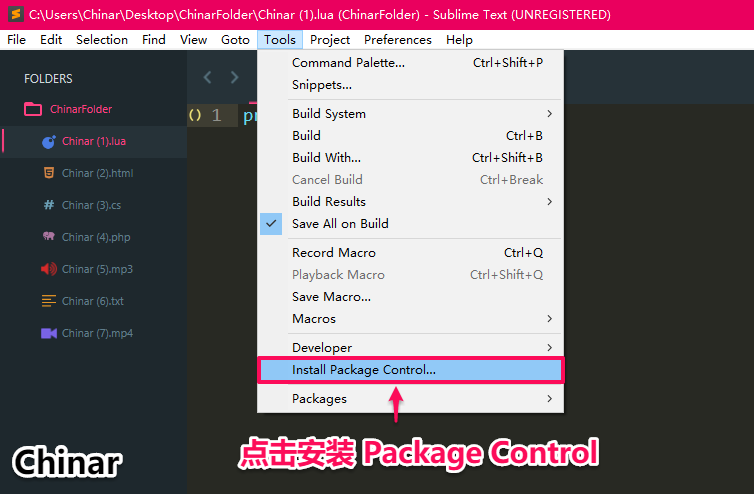Expand the Macros submenu arrow
The width and height of the screenshot is (754, 494).
pyautogui.click(x=549, y=319)
